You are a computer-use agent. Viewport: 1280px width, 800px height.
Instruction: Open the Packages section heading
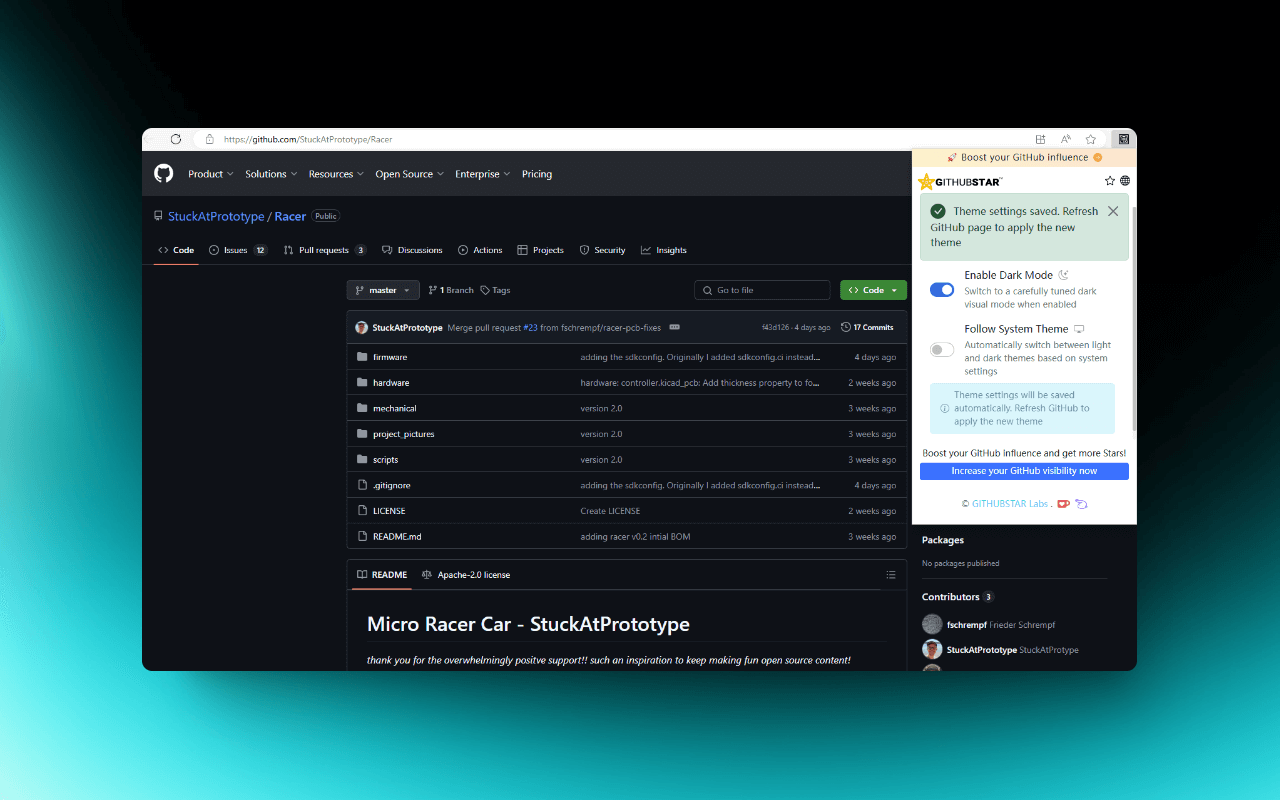(x=943, y=540)
